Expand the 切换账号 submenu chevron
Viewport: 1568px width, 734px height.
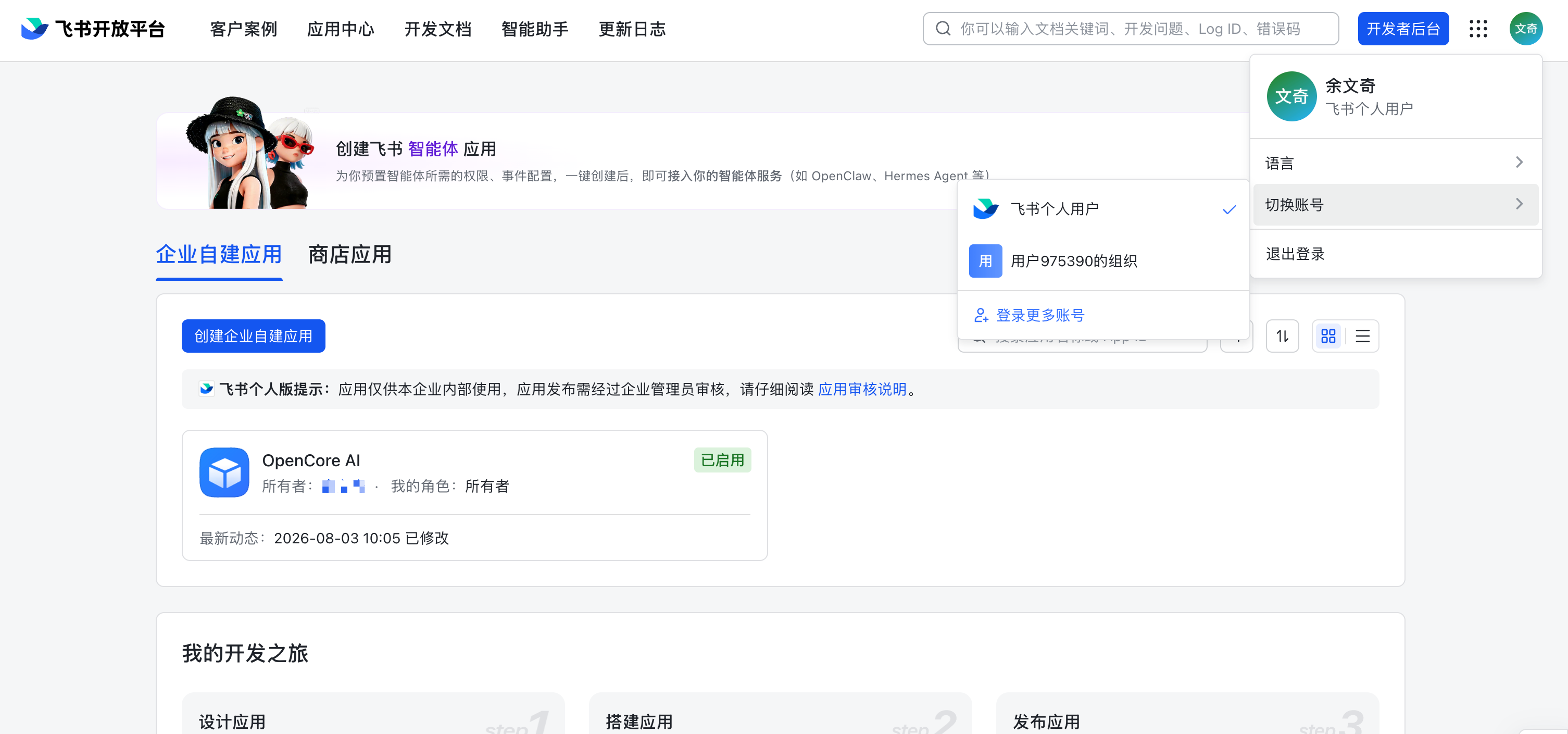click(1519, 204)
